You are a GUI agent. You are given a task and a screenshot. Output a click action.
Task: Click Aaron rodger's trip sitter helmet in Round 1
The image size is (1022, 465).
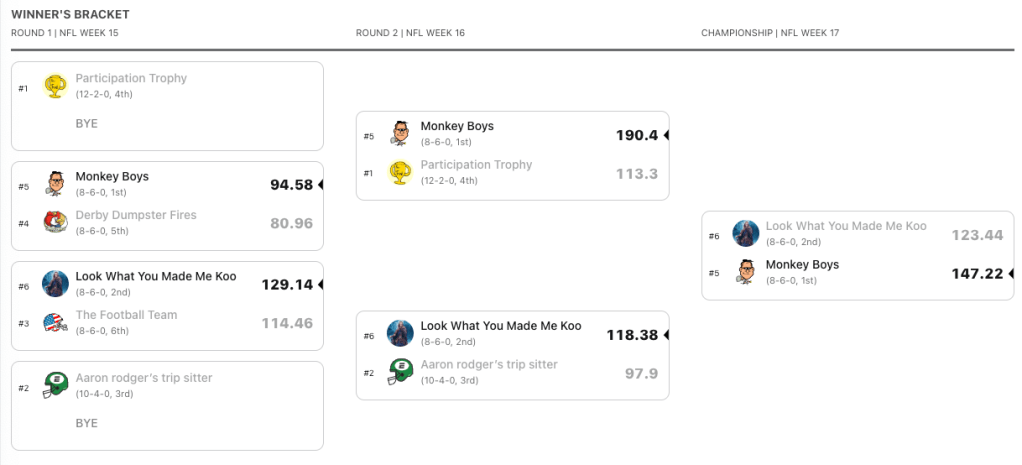pos(55,385)
